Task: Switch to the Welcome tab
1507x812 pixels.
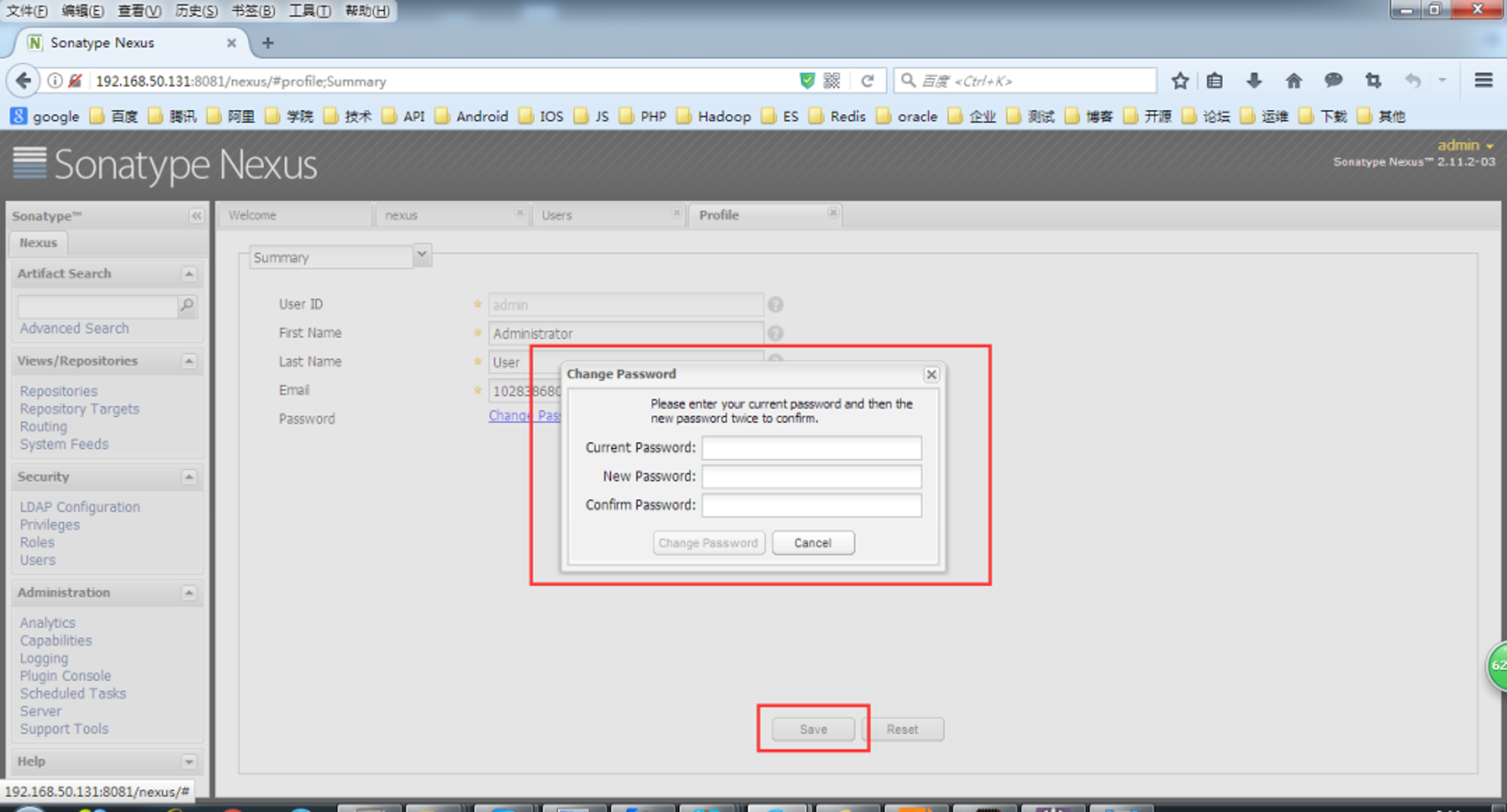Action: pos(295,215)
